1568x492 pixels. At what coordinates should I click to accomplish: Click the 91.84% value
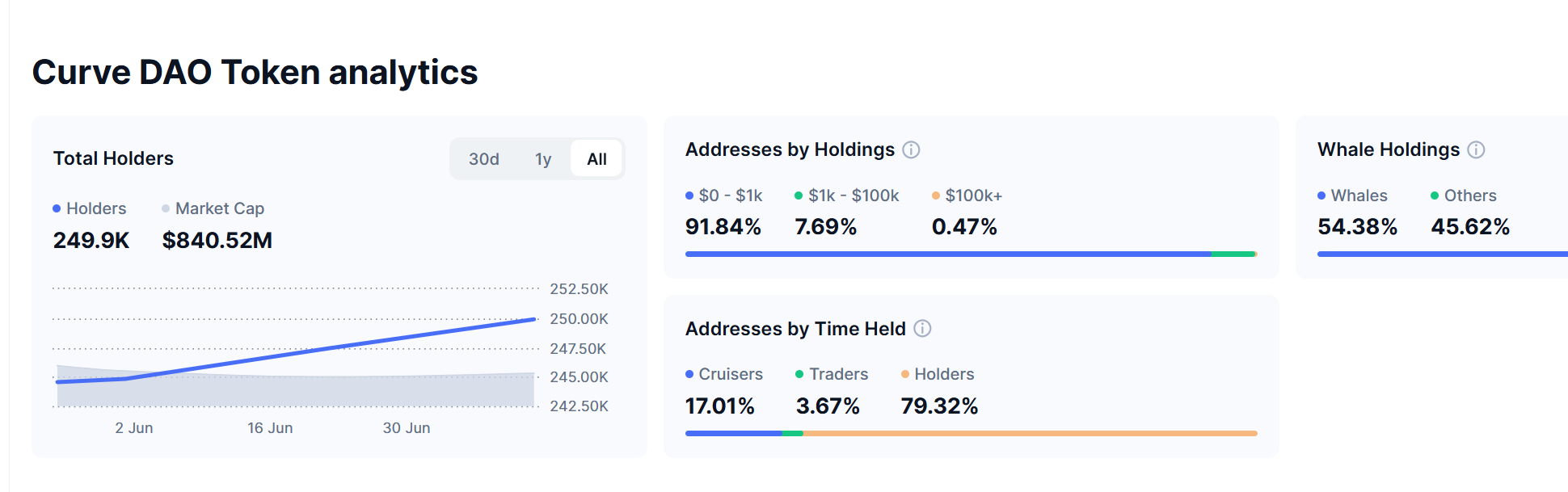[723, 227]
